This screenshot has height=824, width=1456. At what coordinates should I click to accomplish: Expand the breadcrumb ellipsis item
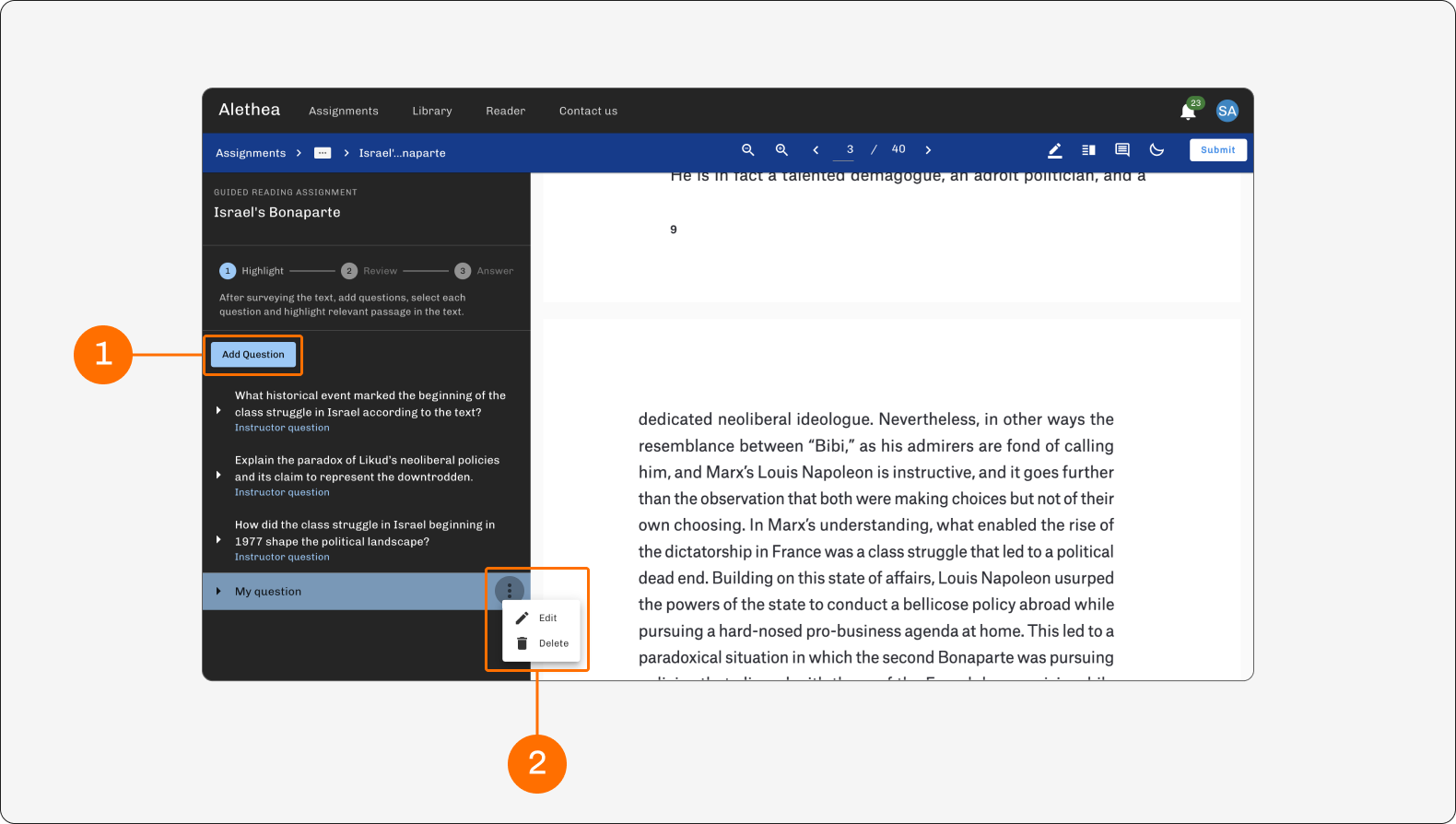point(323,153)
